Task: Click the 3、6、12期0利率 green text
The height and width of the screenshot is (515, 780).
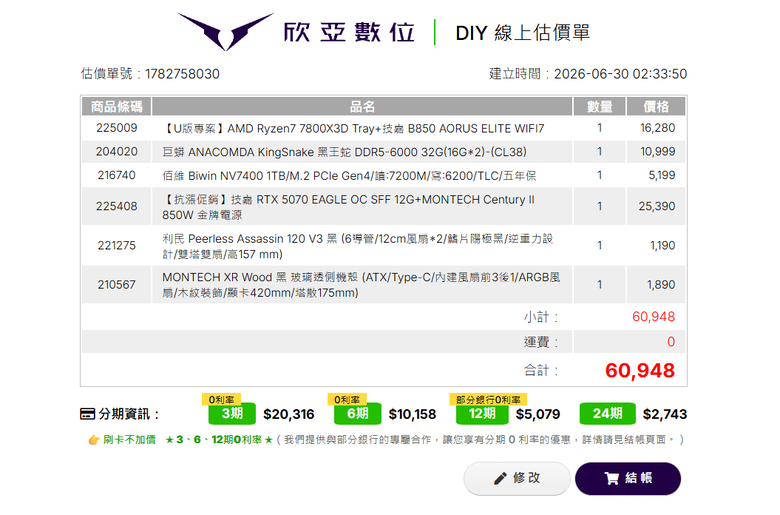Action: [x=219, y=440]
